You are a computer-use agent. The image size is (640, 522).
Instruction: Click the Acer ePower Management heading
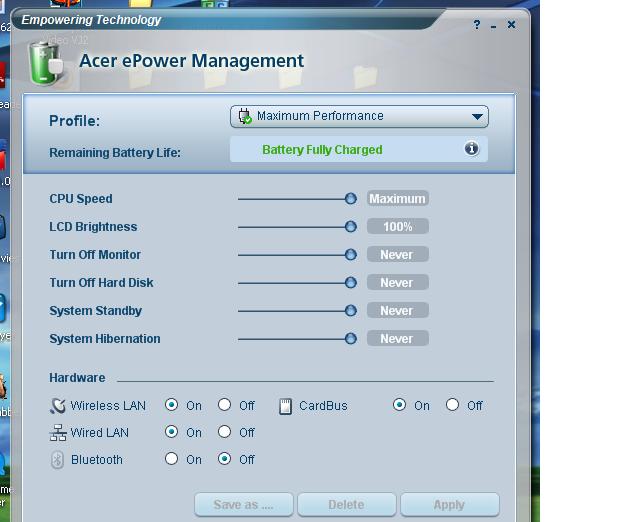[191, 61]
